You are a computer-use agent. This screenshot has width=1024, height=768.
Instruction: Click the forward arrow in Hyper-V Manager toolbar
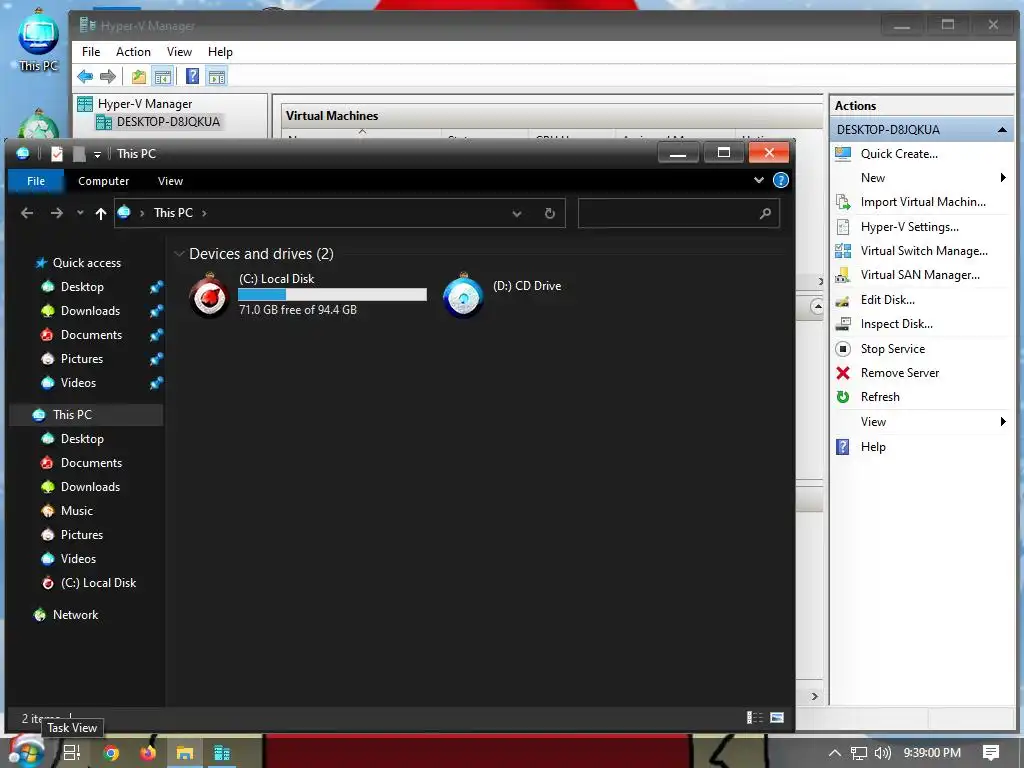(108, 76)
